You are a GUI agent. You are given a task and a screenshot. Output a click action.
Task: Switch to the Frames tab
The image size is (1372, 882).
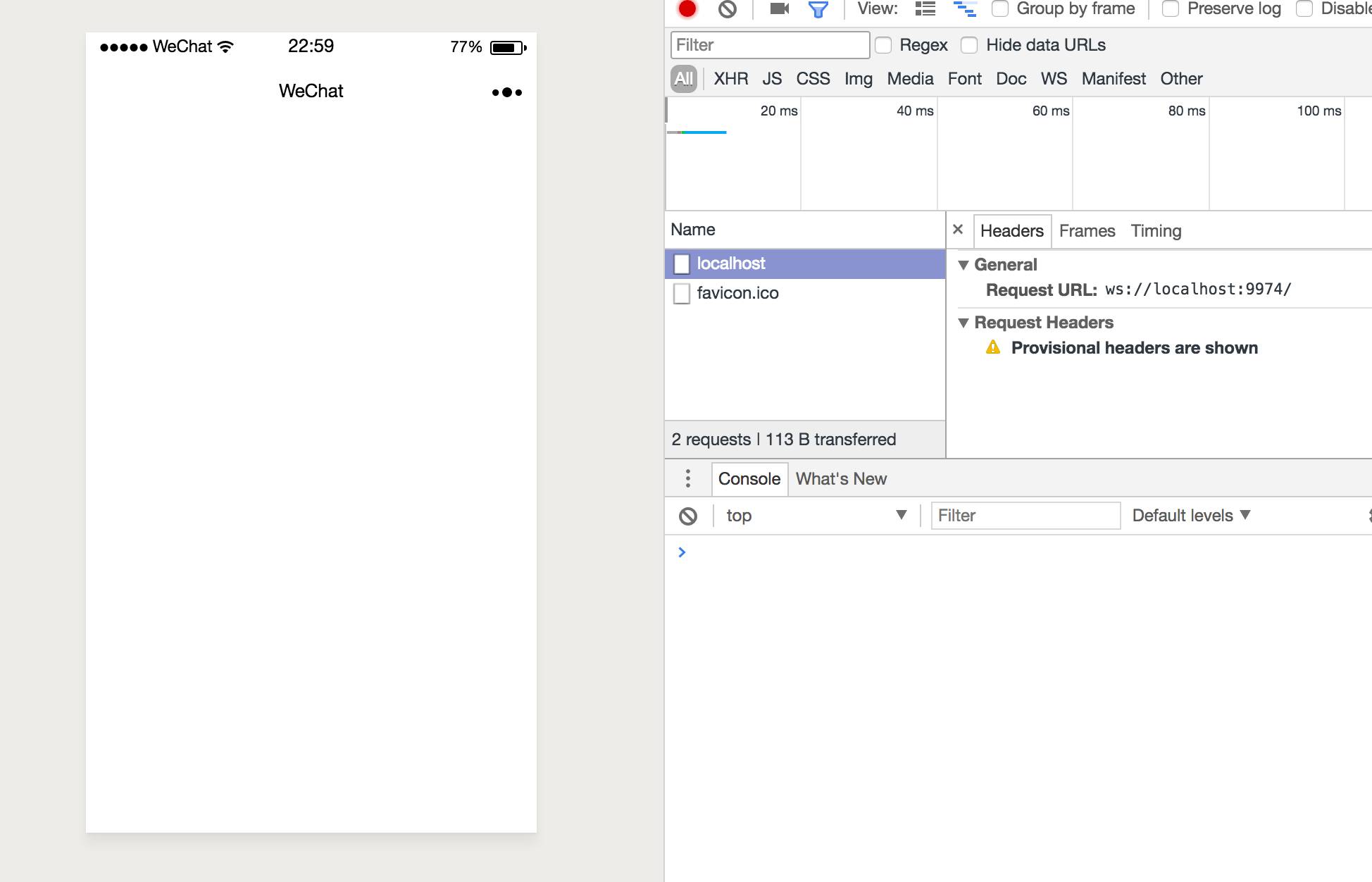(1086, 231)
